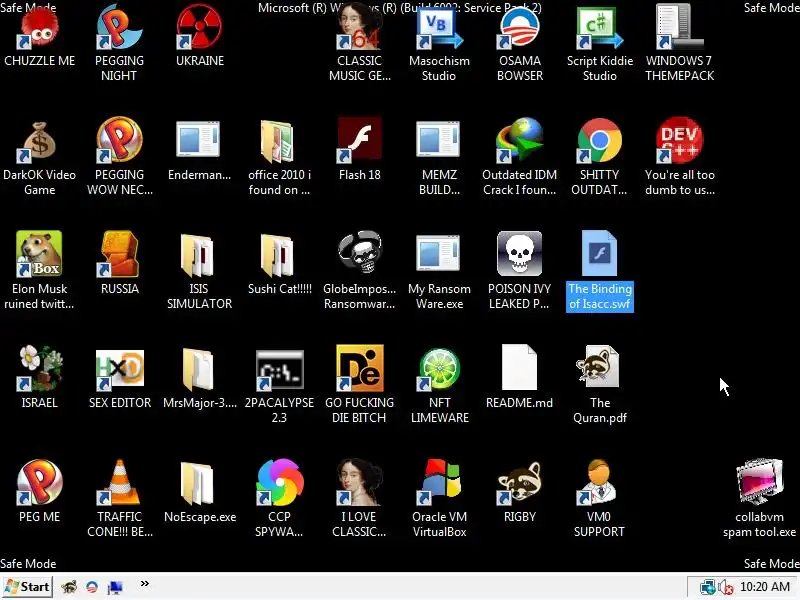Select the Masochism Studio VB icon
Image resolution: width=800 pixels, height=600 pixels.
click(439, 28)
